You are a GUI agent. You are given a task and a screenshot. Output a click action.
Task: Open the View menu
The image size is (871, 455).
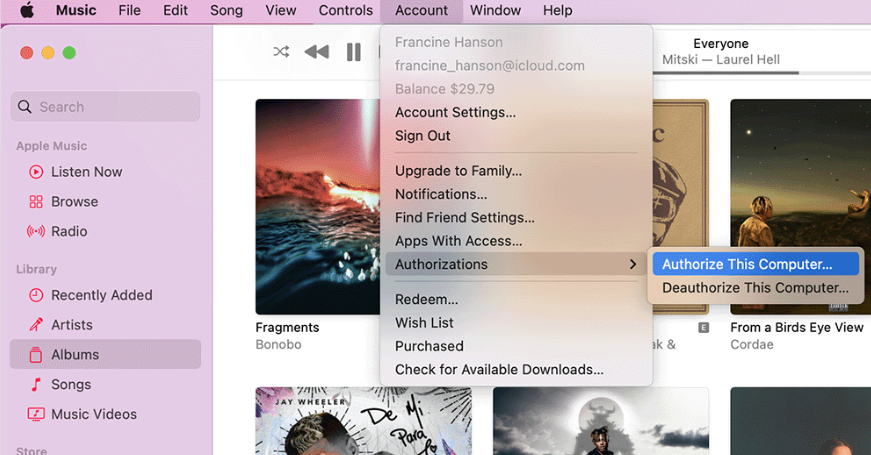pos(281,10)
